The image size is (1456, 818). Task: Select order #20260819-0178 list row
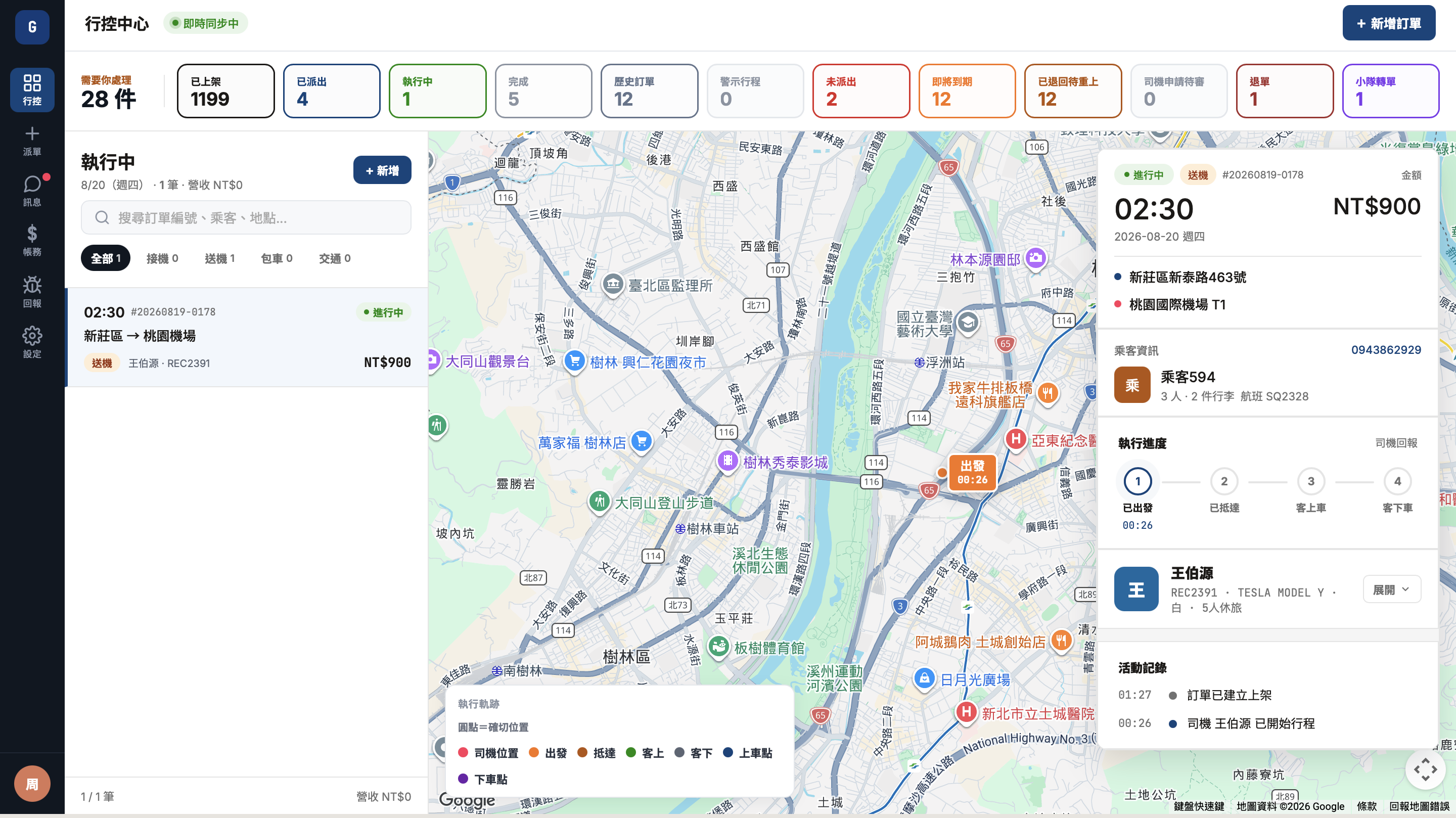247,338
